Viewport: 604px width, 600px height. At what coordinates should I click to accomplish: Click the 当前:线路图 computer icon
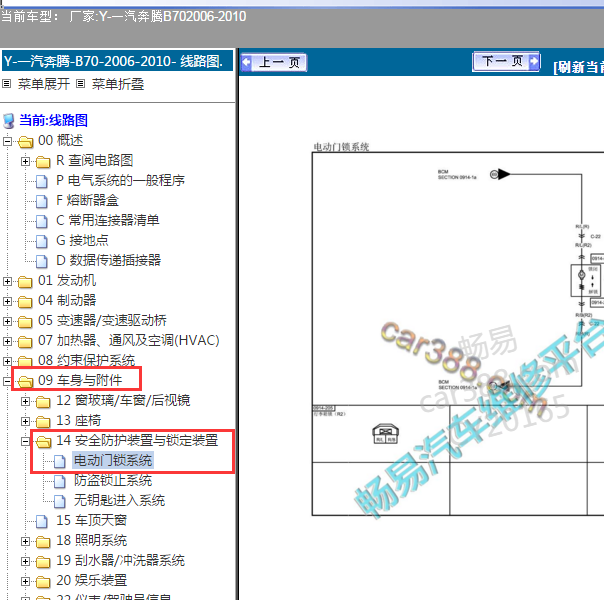(8, 121)
